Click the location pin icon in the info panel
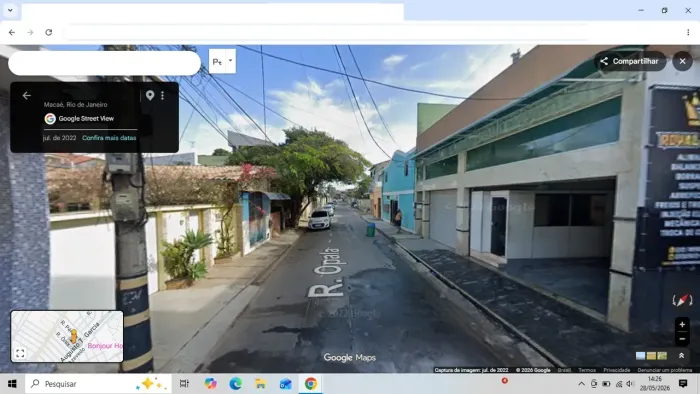 click(x=150, y=95)
